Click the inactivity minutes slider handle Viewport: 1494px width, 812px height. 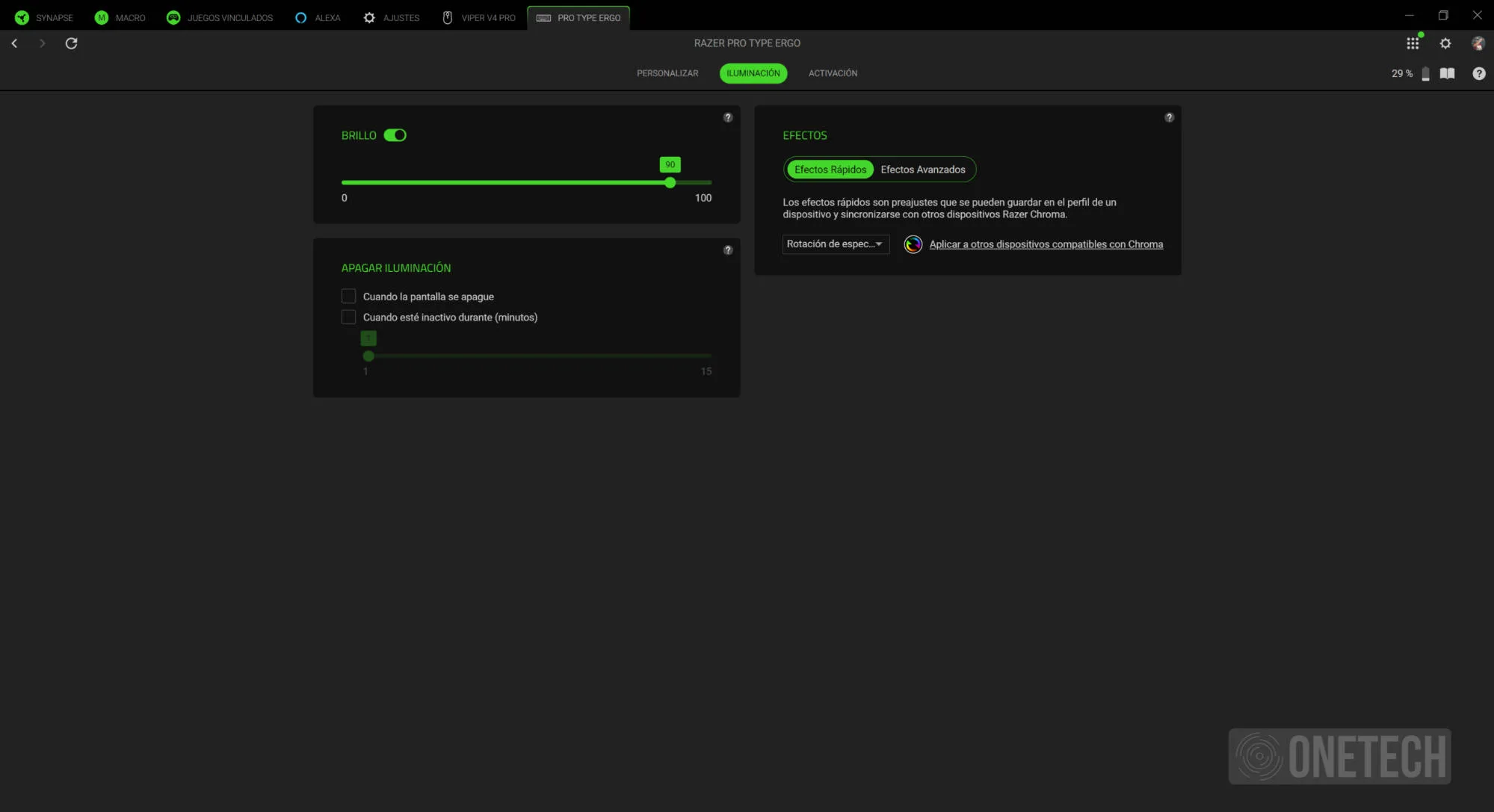coord(368,356)
